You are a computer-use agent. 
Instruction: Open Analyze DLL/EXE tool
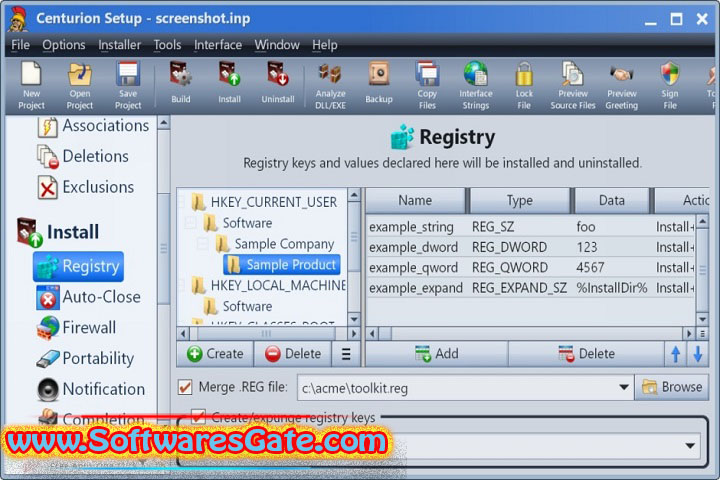point(331,86)
